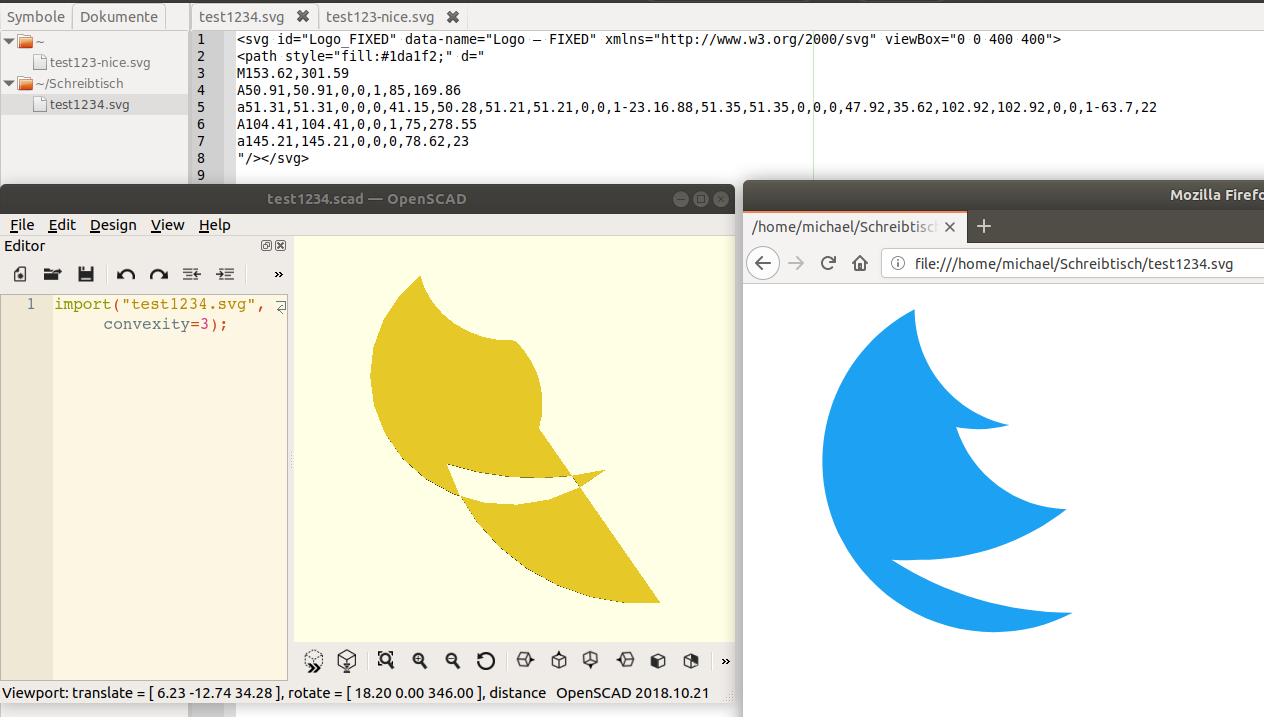Expand the Editor toolbar overflow chevron

click(277, 274)
